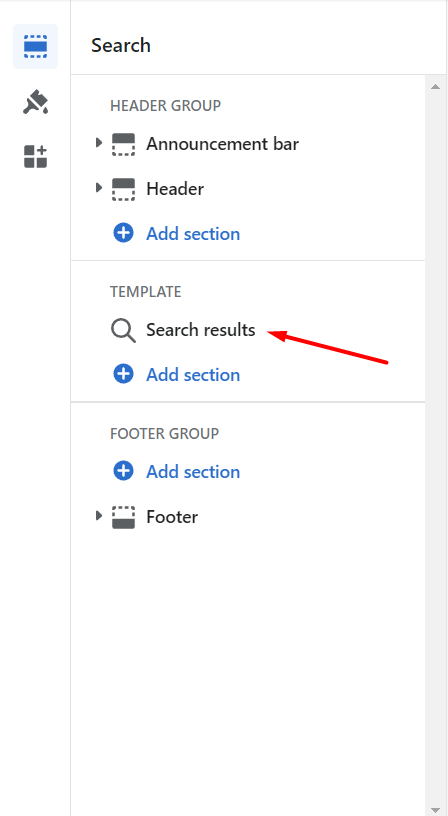This screenshot has width=448, height=816.
Task: Select the Search results template section
Action: (x=201, y=330)
